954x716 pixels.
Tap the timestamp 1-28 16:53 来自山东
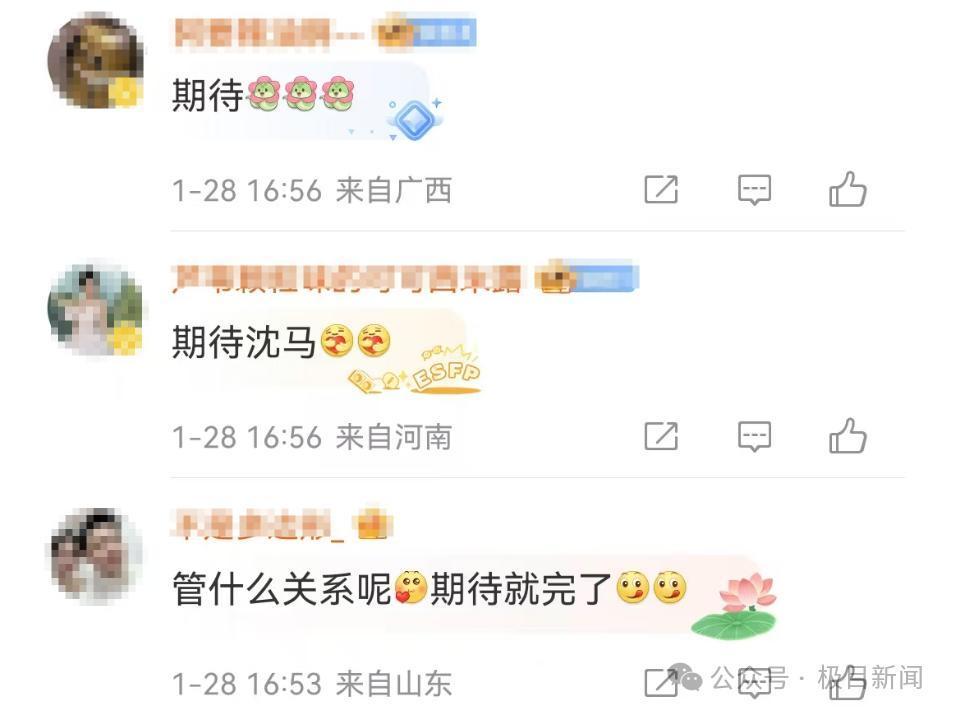click(312, 684)
